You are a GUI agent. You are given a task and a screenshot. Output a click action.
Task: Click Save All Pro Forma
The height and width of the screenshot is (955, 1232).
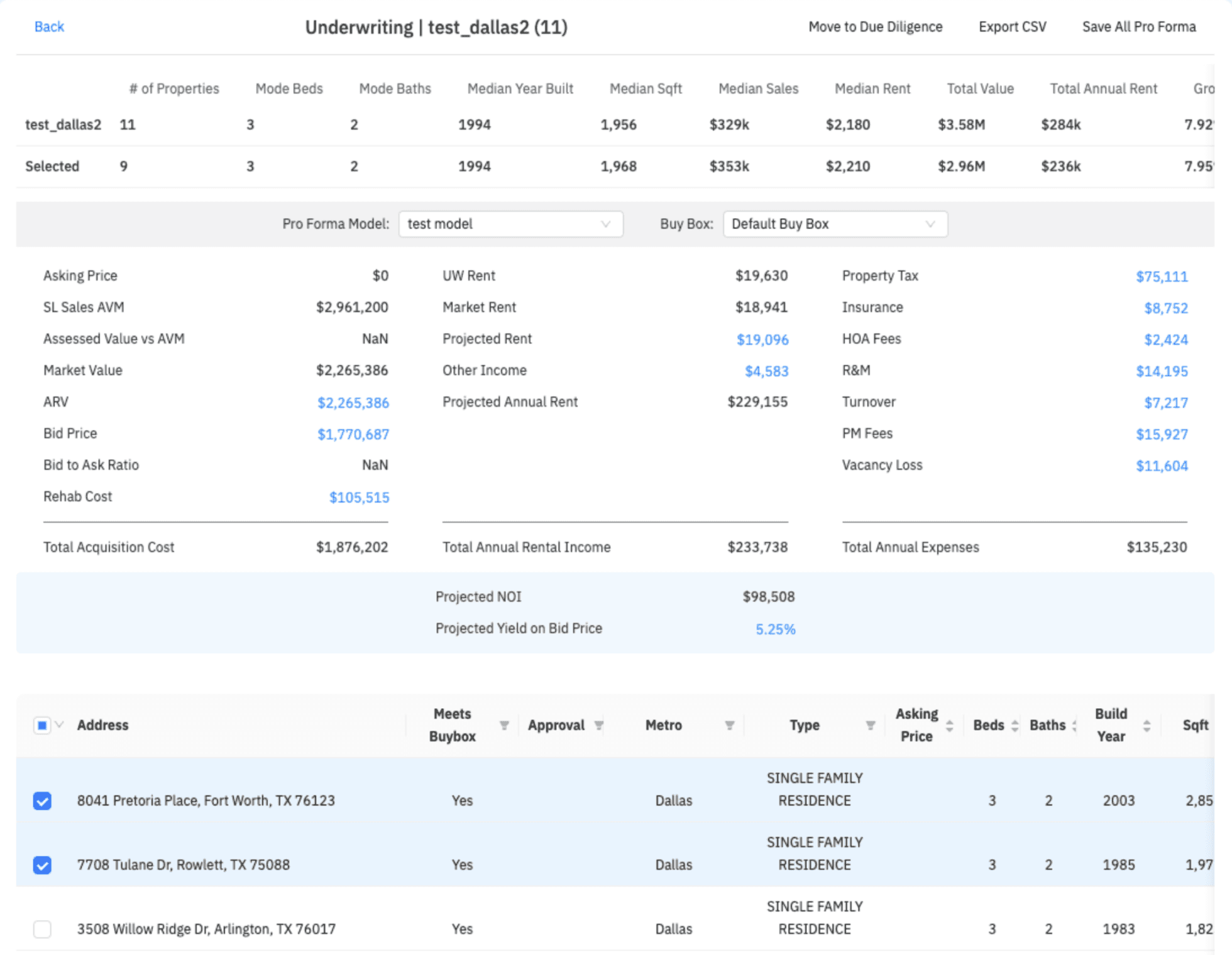[x=1138, y=26]
